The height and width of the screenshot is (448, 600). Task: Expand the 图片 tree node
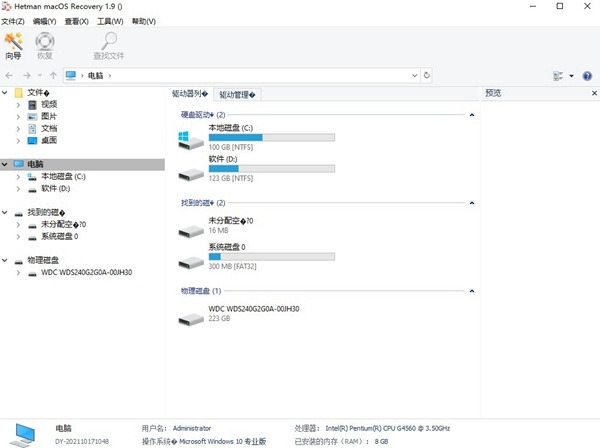pos(18,116)
